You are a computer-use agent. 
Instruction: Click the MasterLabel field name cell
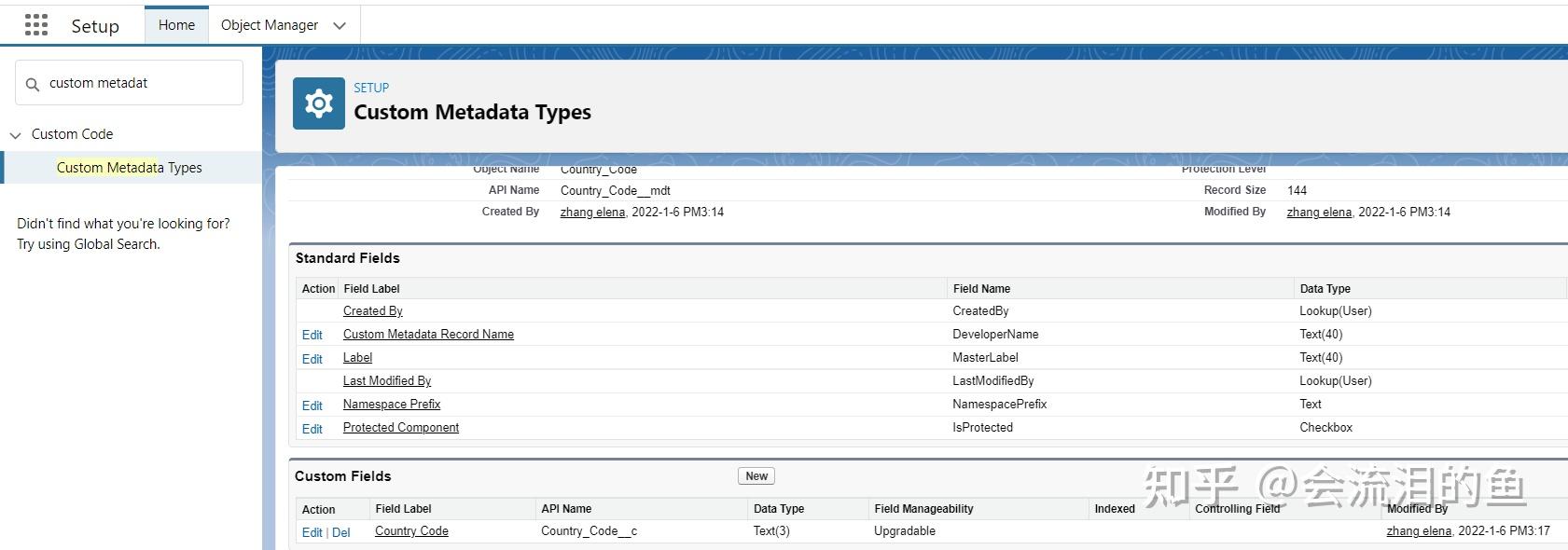pyautogui.click(x=985, y=358)
